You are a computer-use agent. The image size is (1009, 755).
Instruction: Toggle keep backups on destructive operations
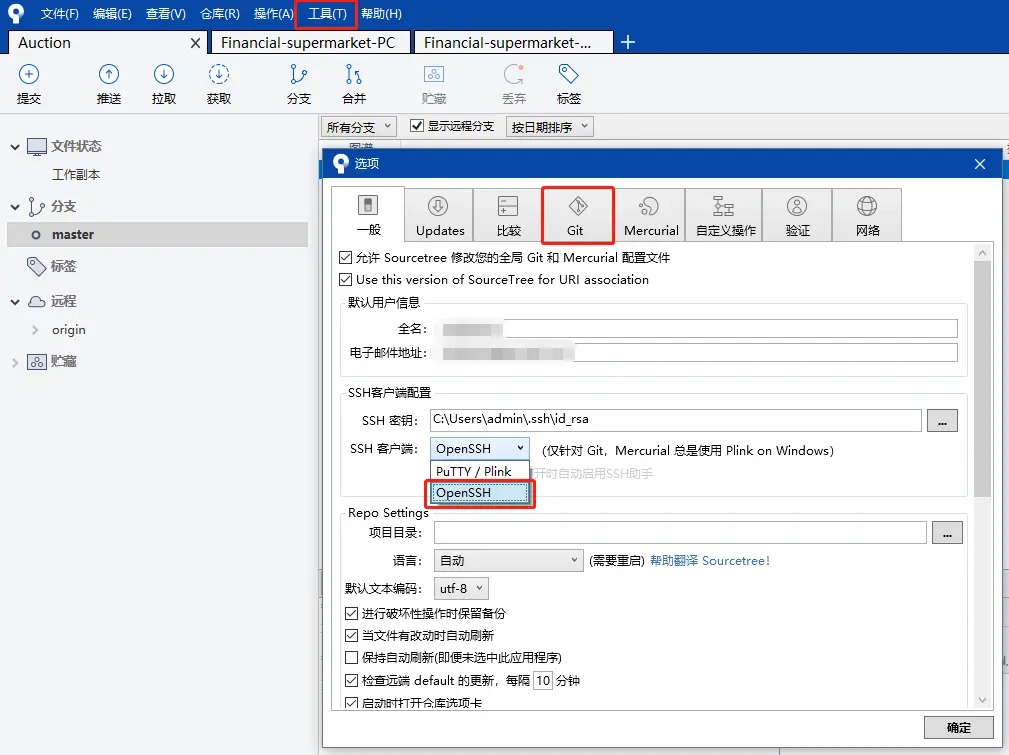351,613
